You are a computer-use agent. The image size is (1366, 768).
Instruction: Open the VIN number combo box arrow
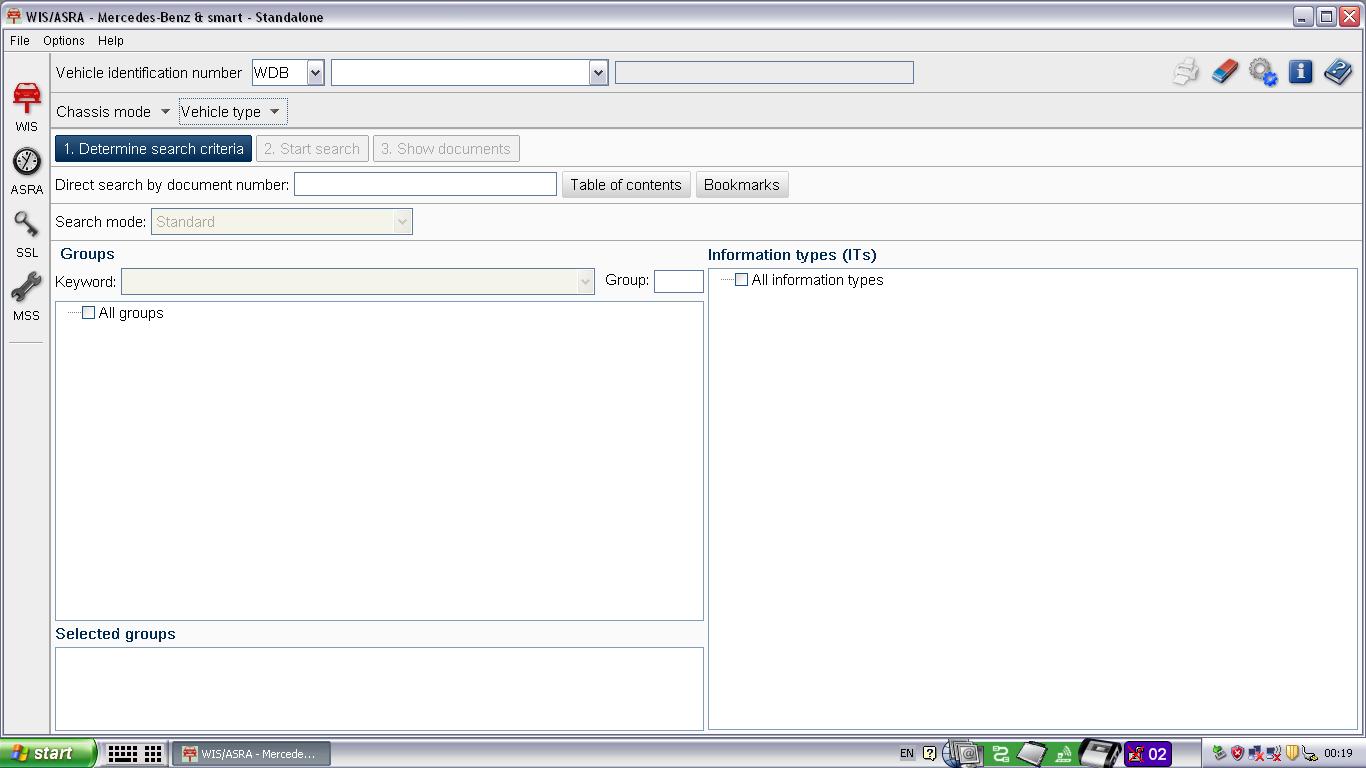pyautogui.click(x=598, y=73)
